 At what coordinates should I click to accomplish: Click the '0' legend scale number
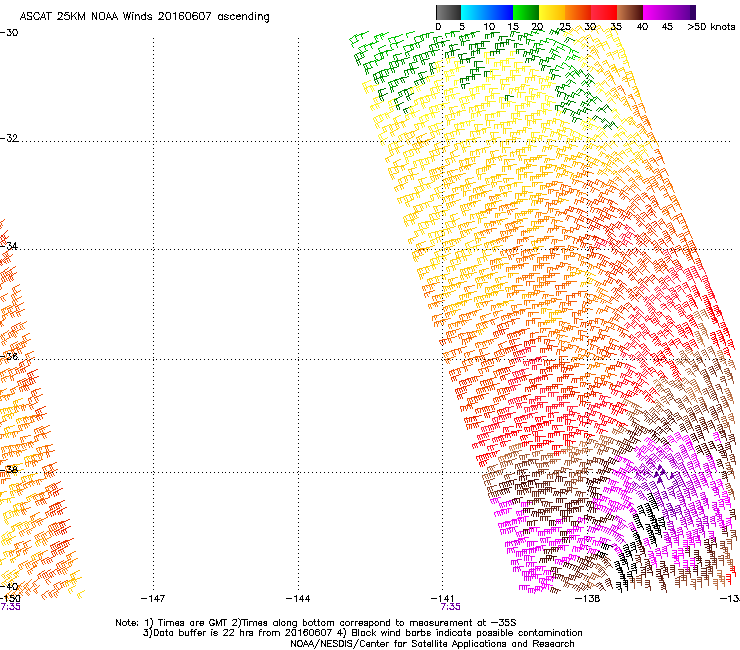point(438,27)
